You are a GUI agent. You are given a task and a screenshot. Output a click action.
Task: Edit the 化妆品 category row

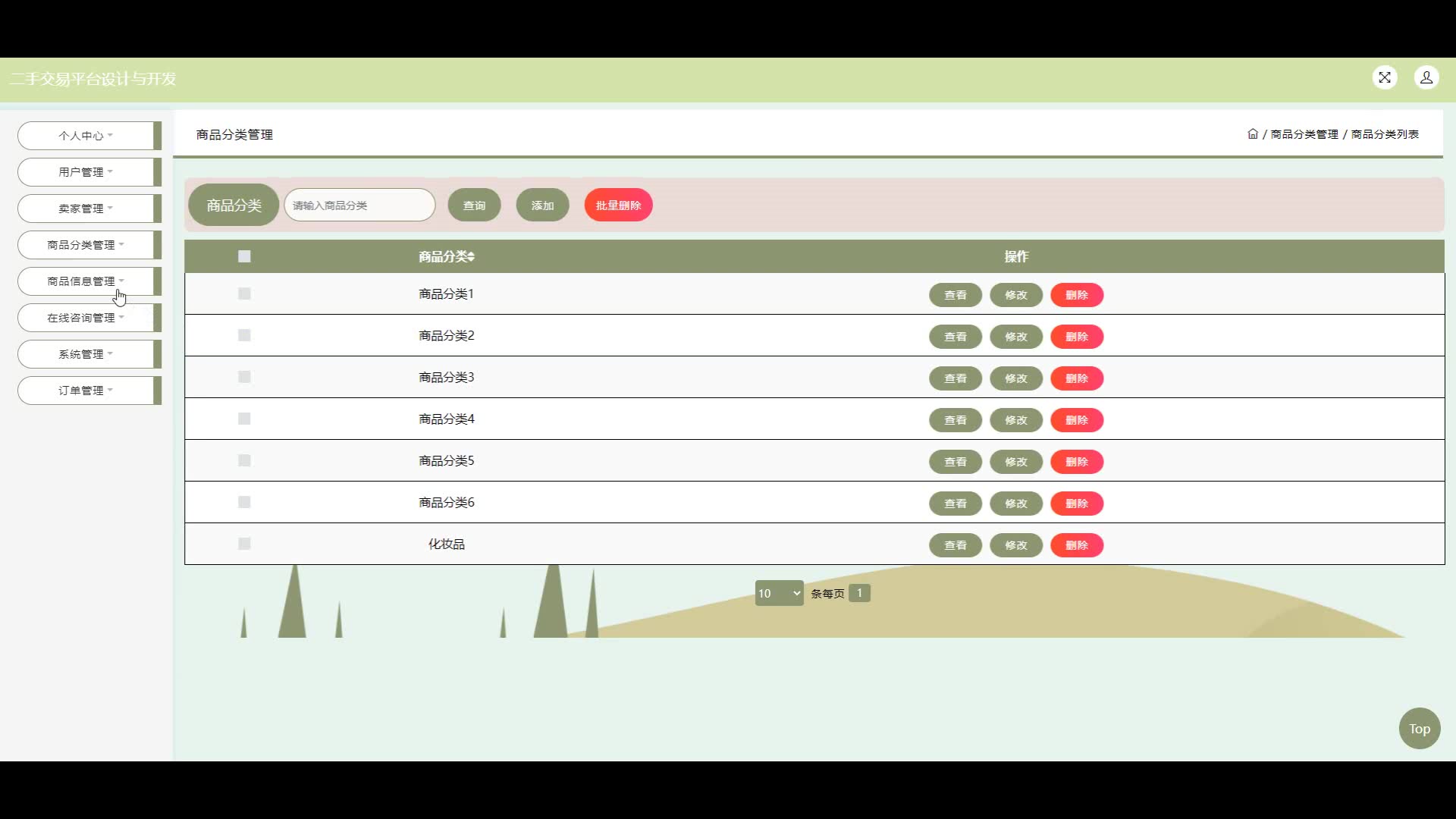coord(1015,545)
